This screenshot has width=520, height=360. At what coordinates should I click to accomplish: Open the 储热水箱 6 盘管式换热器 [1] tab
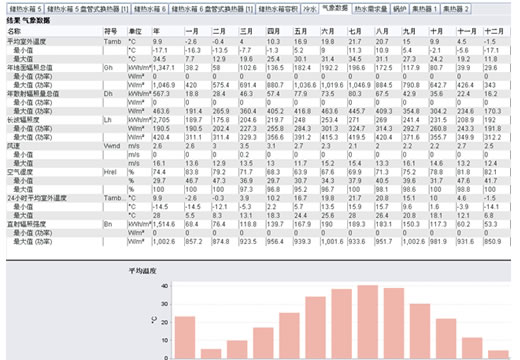212,9
